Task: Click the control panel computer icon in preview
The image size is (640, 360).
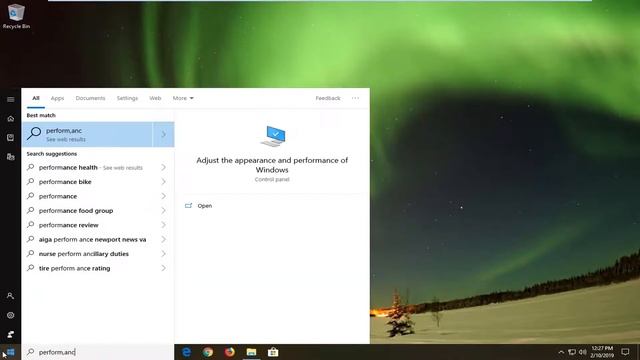Action: (x=273, y=136)
